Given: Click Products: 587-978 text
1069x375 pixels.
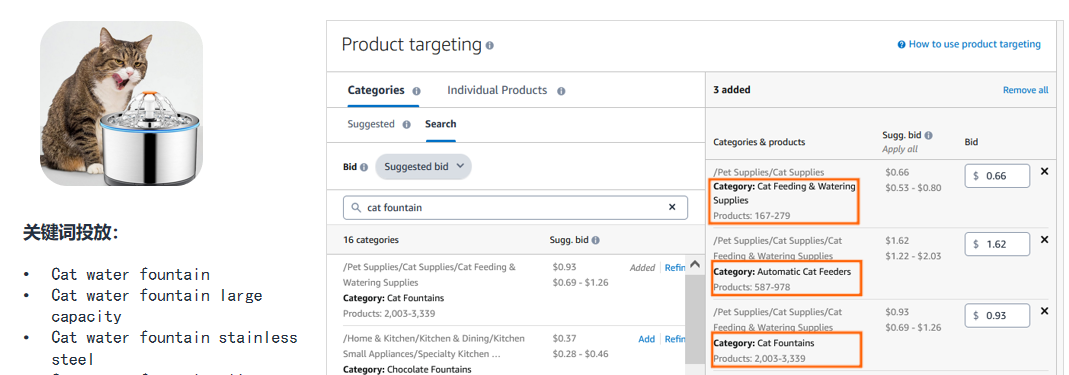Looking at the screenshot, I should [x=751, y=287].
